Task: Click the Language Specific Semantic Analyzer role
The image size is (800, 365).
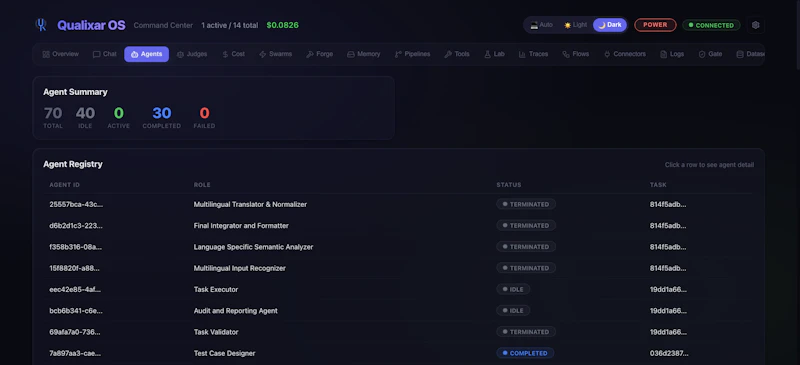Action: 253,247
